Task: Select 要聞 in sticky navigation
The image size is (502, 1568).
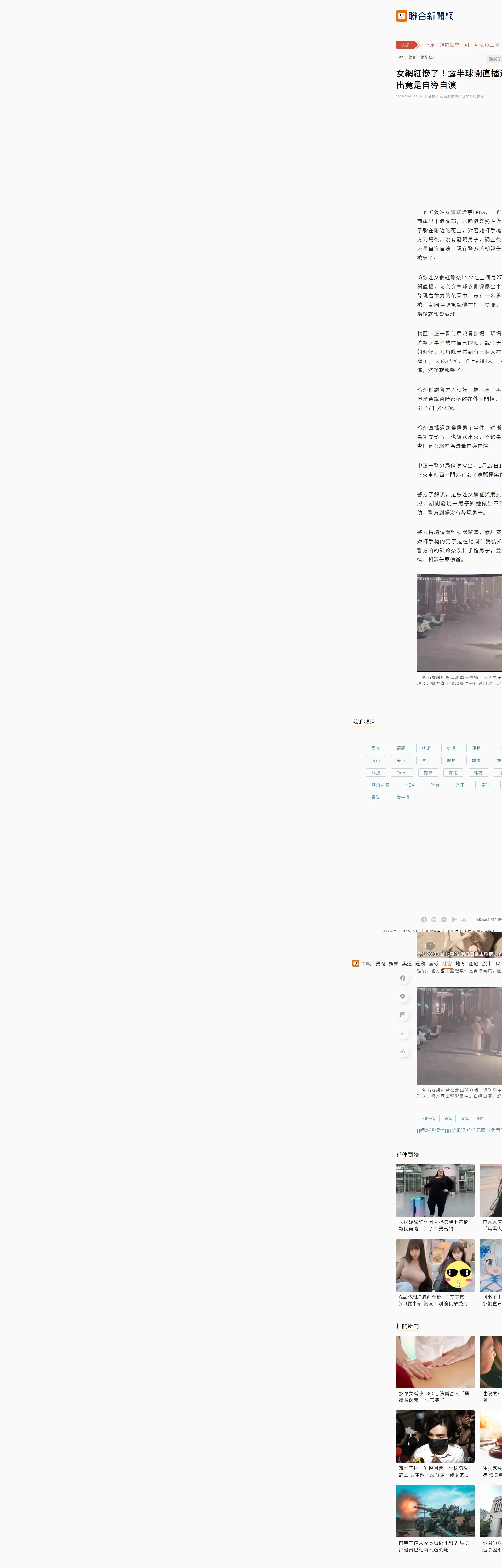Action: pyautogui.click(x=380, y=964)
